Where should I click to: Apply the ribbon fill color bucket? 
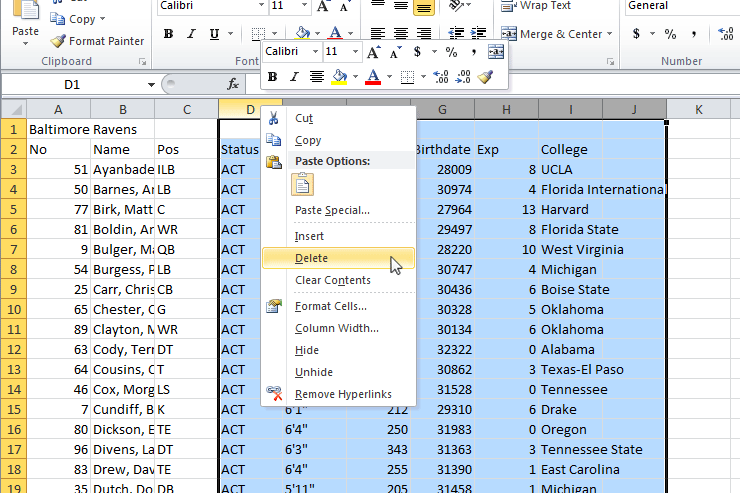(x=302, y=33)
